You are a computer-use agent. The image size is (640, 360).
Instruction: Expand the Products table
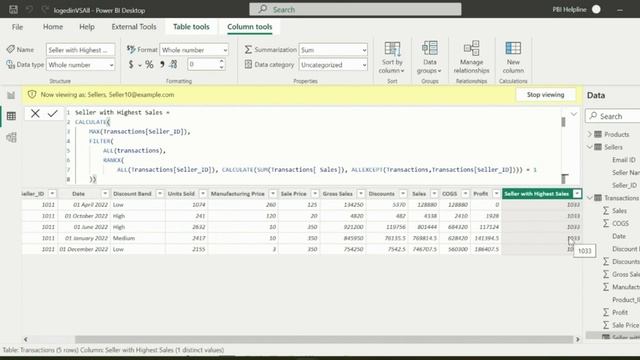point(589,134)
